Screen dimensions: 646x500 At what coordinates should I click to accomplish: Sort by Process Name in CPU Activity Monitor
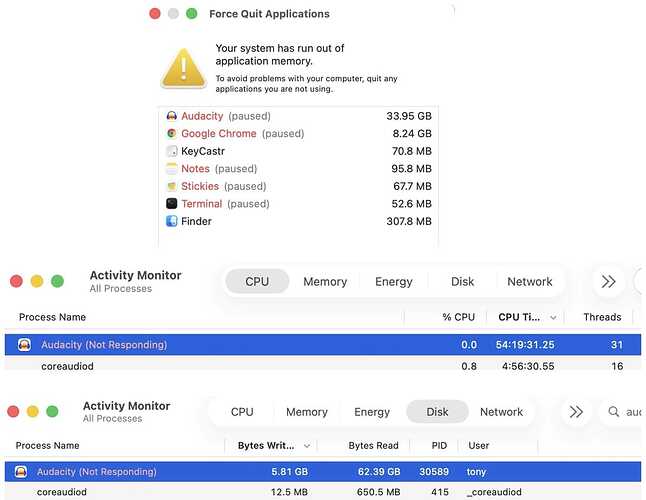[52, 317]
